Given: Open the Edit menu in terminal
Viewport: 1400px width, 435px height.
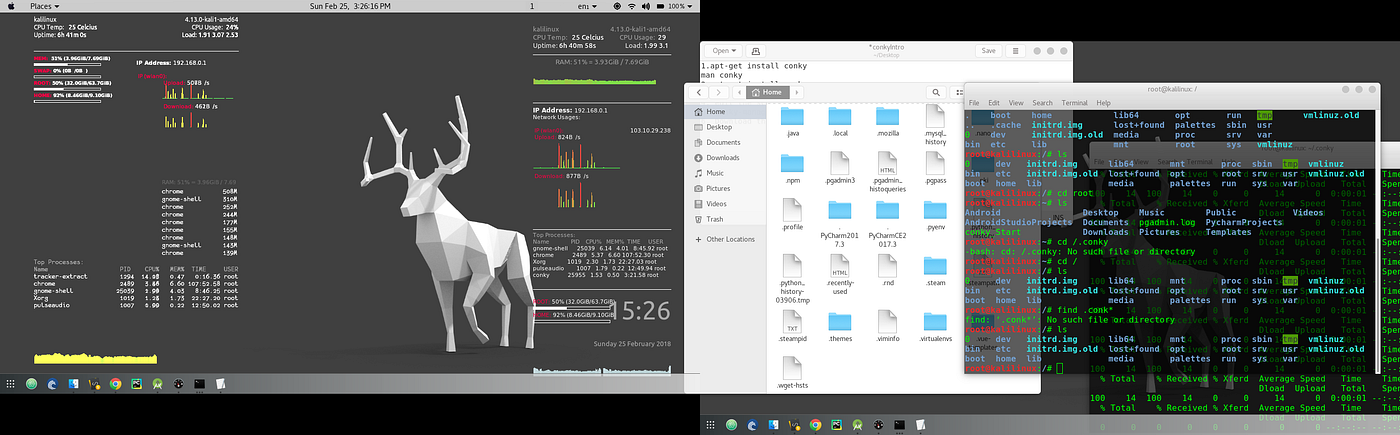Looking at the screenshot, I should coord(994,103).
